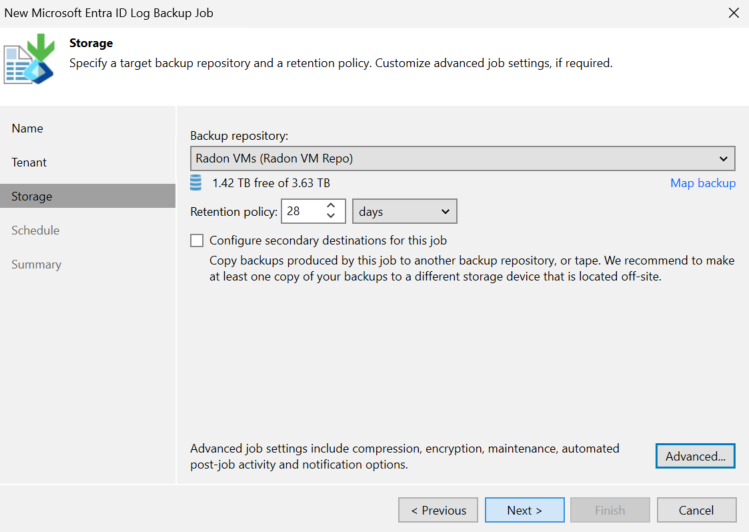Click the Finish button
The image size is (749, 532).
coord(610,510)
